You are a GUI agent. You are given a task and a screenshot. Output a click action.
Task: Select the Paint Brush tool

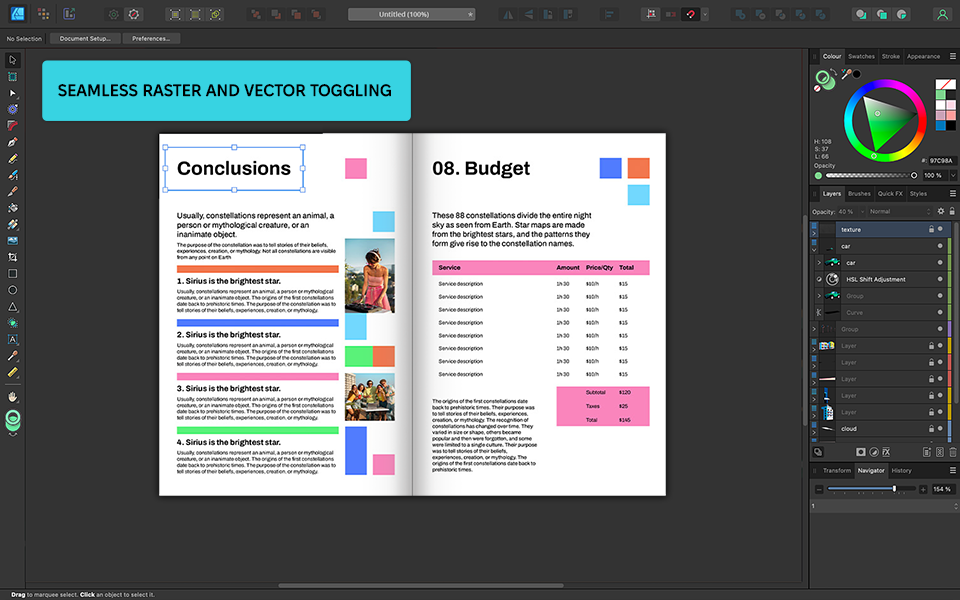[x=12, y=192]
